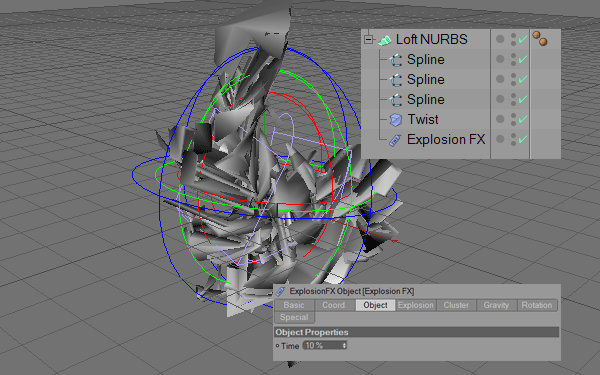Click the third Spline object icon
The image size is (600, 375).
(396, 100)
